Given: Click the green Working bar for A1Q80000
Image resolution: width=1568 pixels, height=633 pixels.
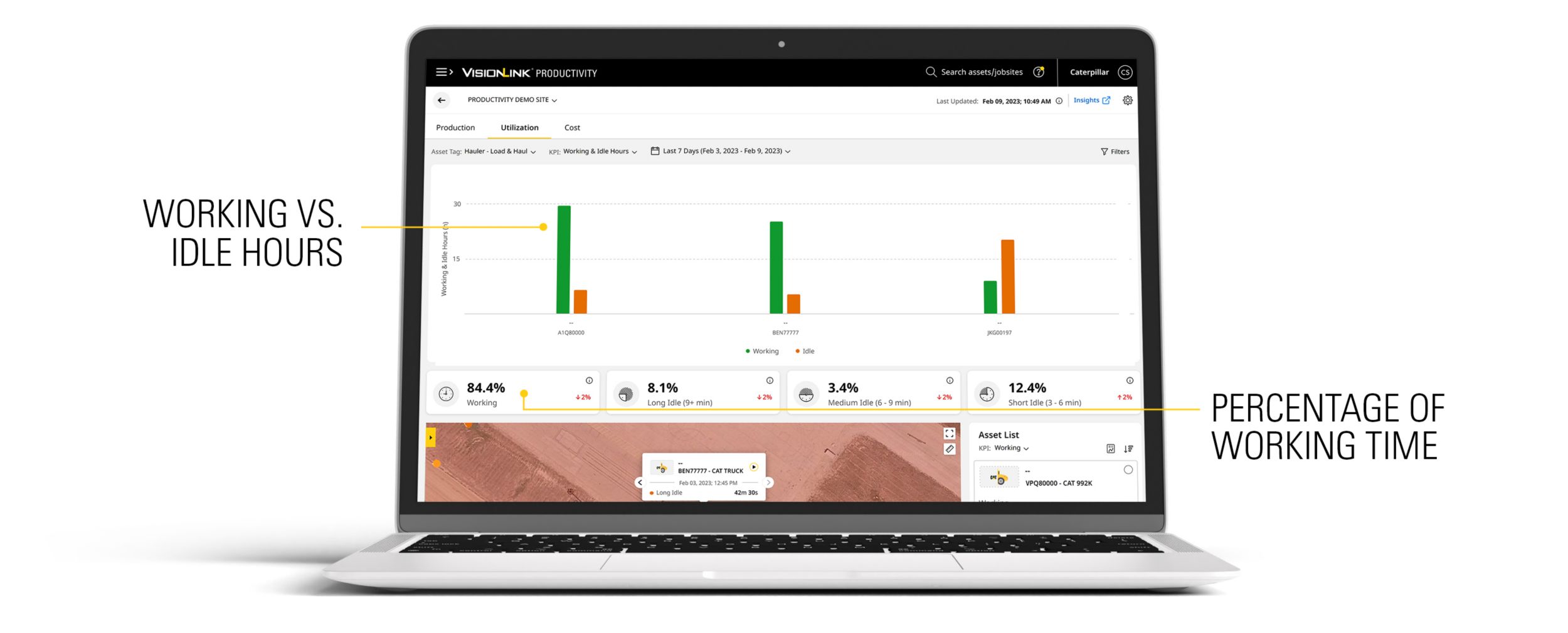Looking at the screenshot, I should pyautogui.click(x=563, y=259).
